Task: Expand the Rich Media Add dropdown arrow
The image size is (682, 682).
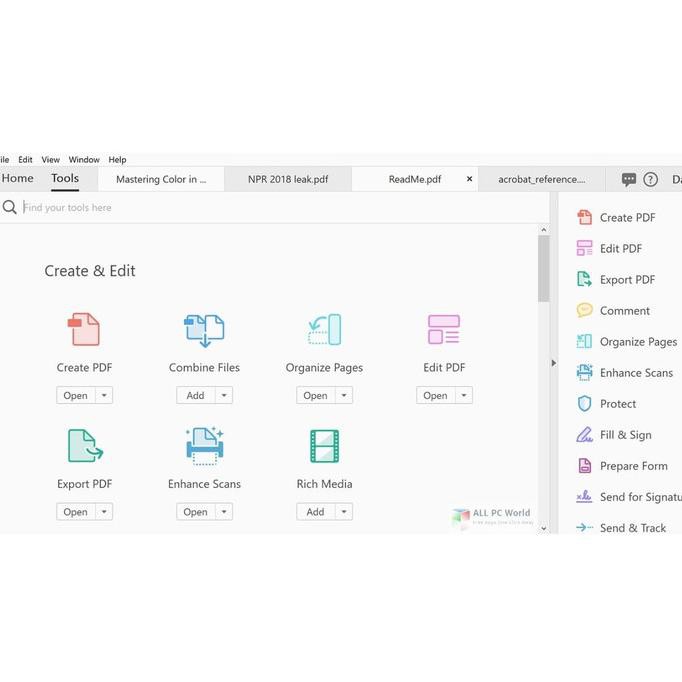Action: (344, 512)
